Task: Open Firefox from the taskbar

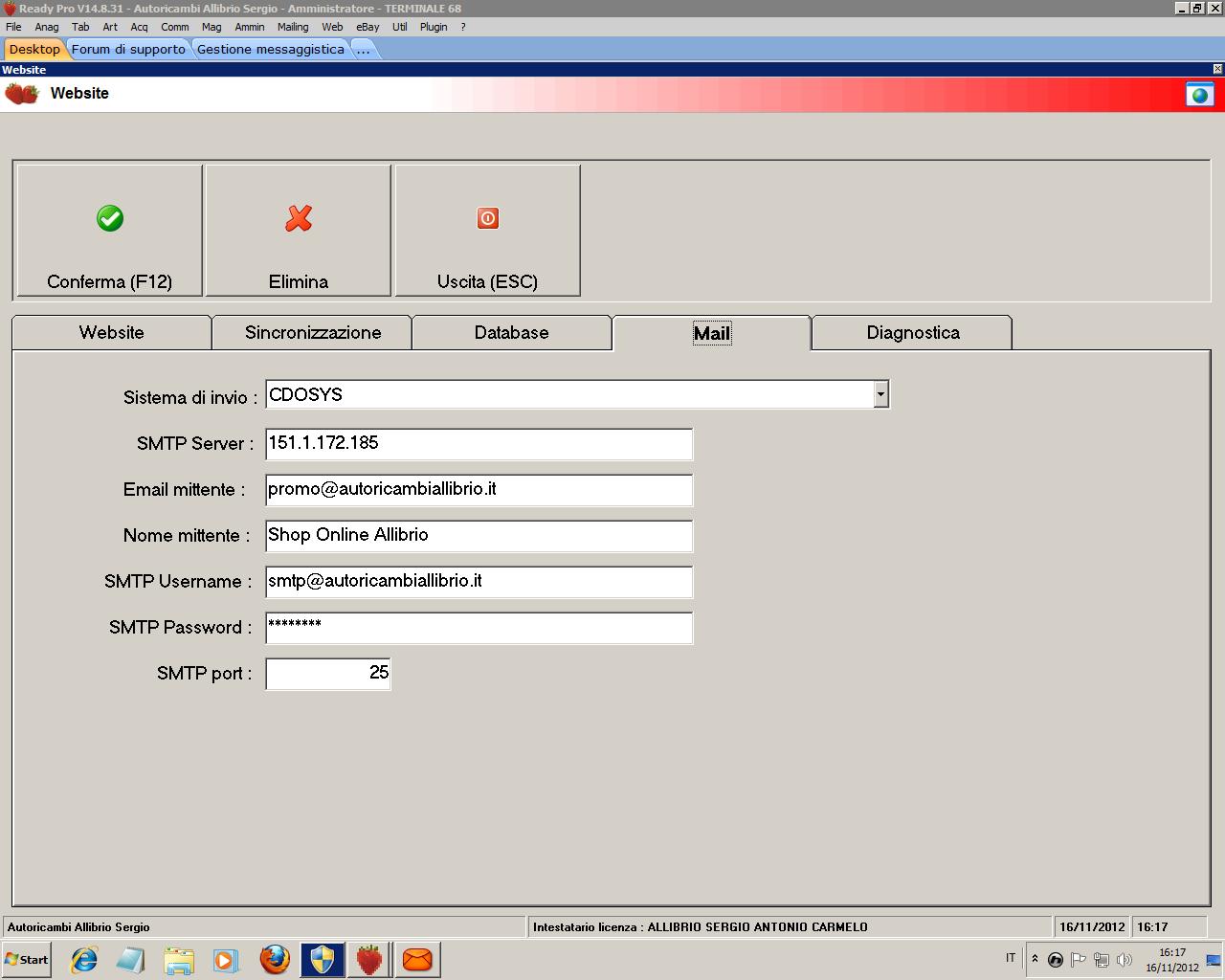Action: click(x=275, y=959)
